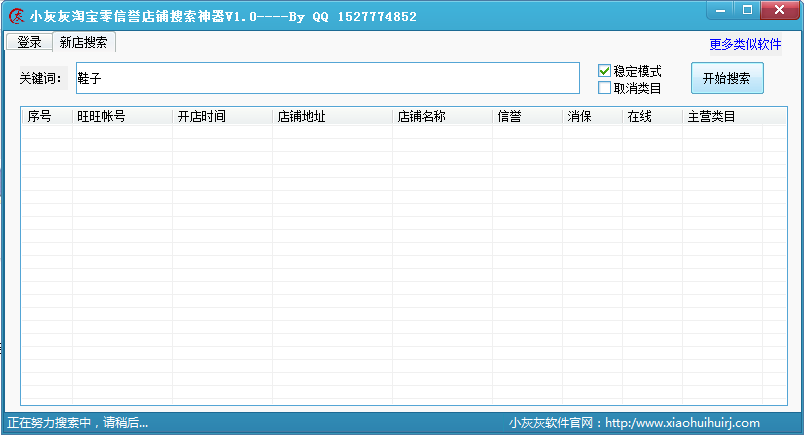Enable the 取消类目 checkbox
Image resolution: width=804 pixels, height=435 pixels.
[605, 88]
